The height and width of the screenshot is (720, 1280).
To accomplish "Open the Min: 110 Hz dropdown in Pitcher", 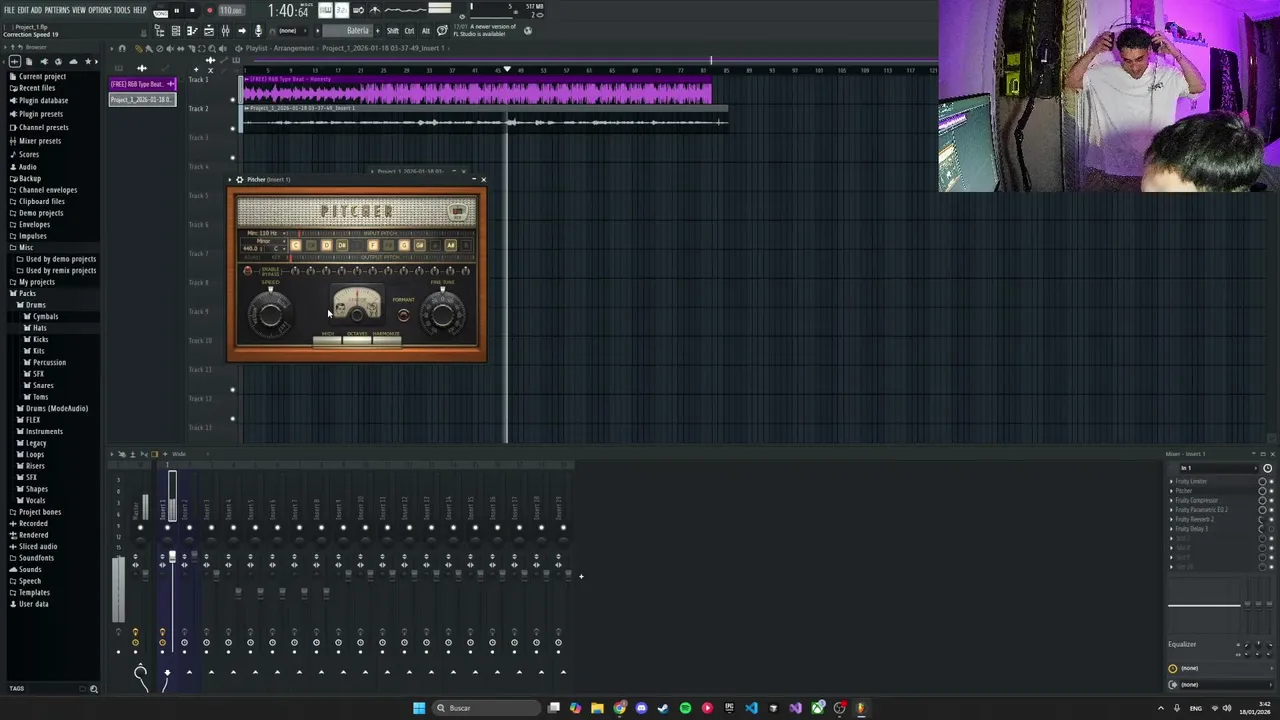I will coord(266,233).
